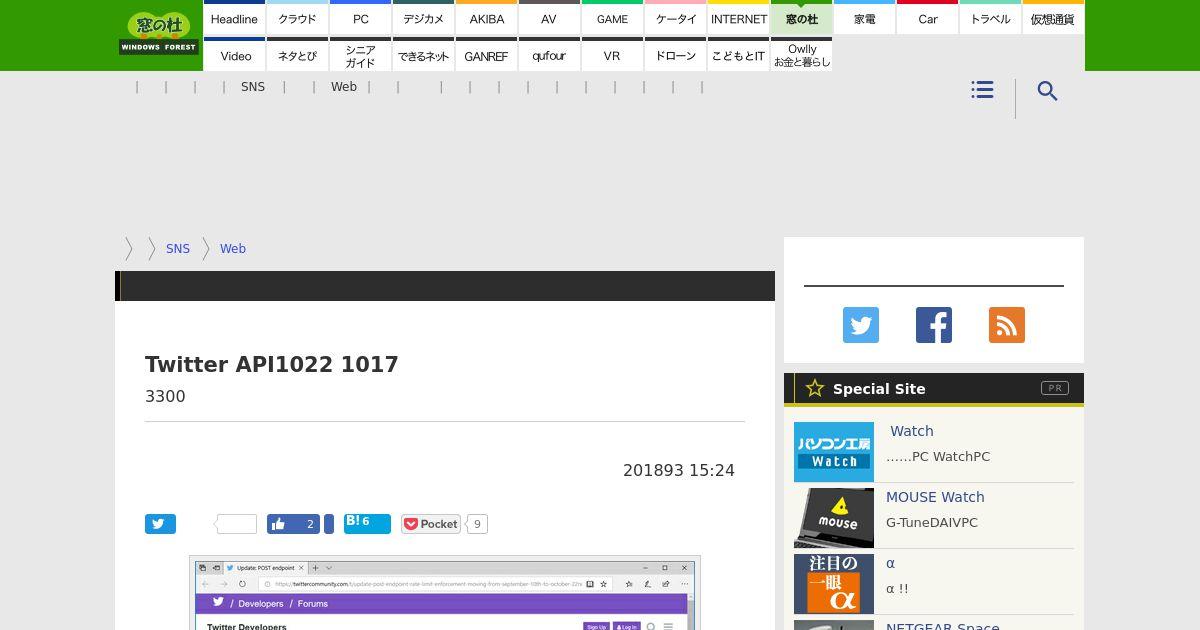Viewport: 1200px width, 630px height.
Task: Go to the ネタとぴ tab
Action: (297, 56)
